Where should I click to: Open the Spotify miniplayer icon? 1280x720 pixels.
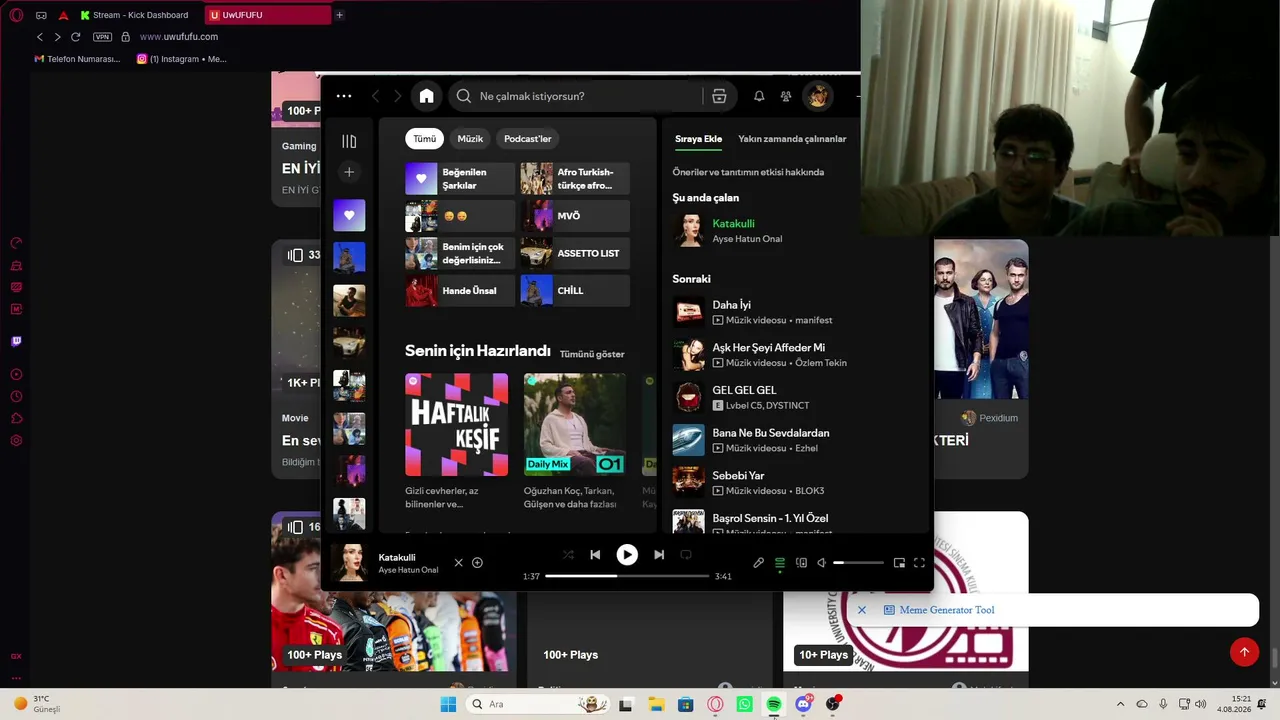click(899, 563)
